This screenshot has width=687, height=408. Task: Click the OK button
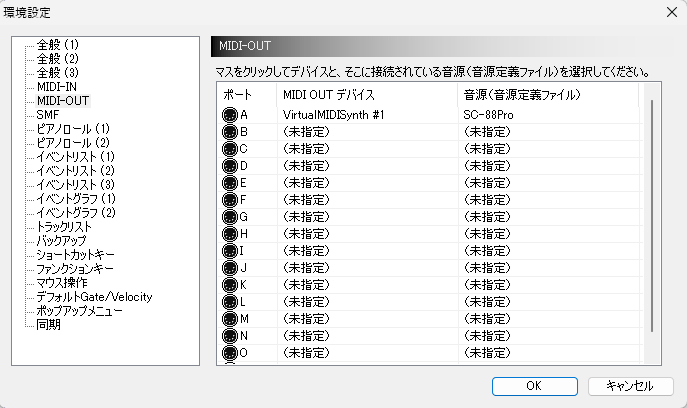[535, 386]
